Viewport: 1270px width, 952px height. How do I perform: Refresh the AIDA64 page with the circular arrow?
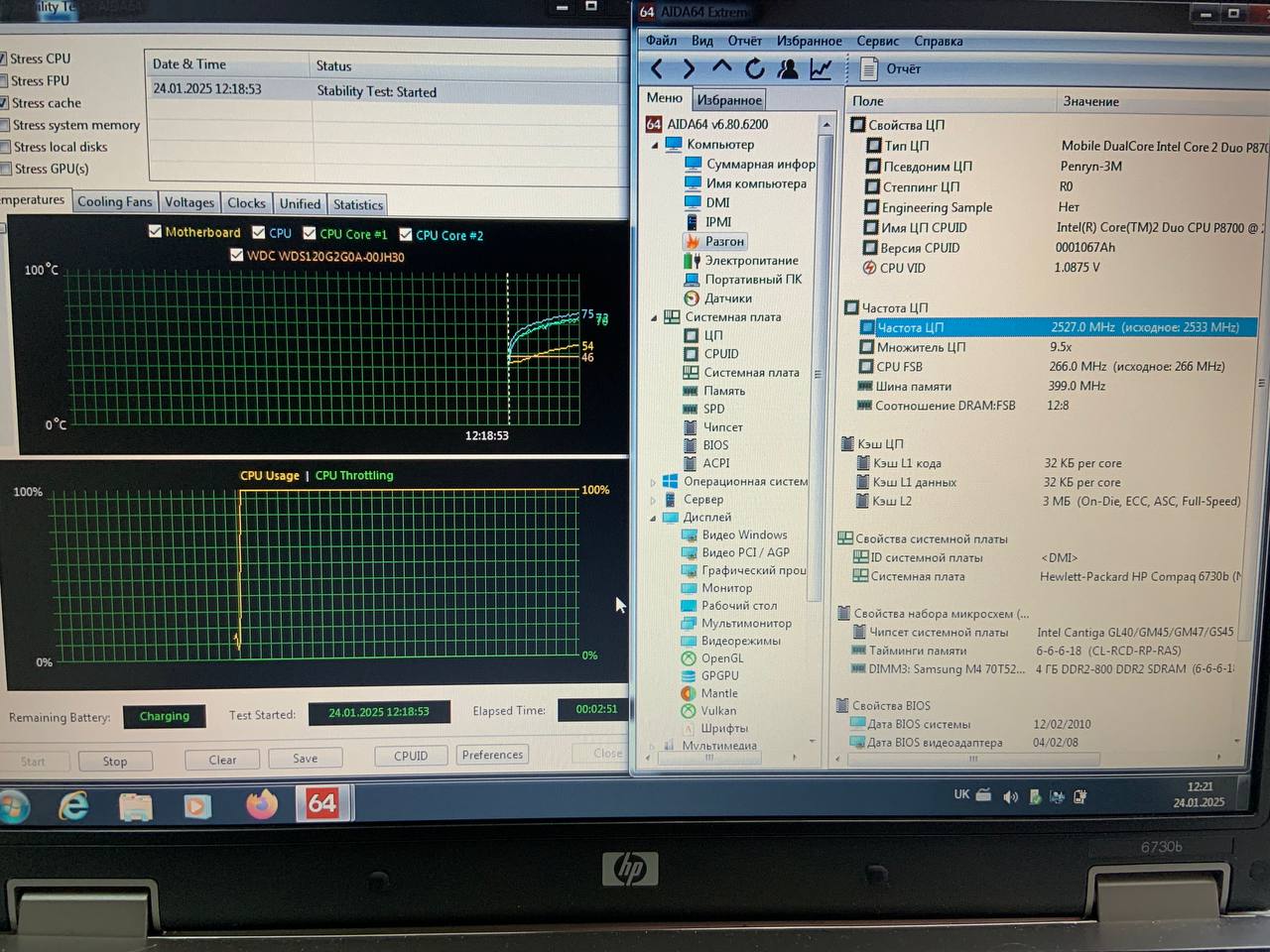[x=755, y=68]
